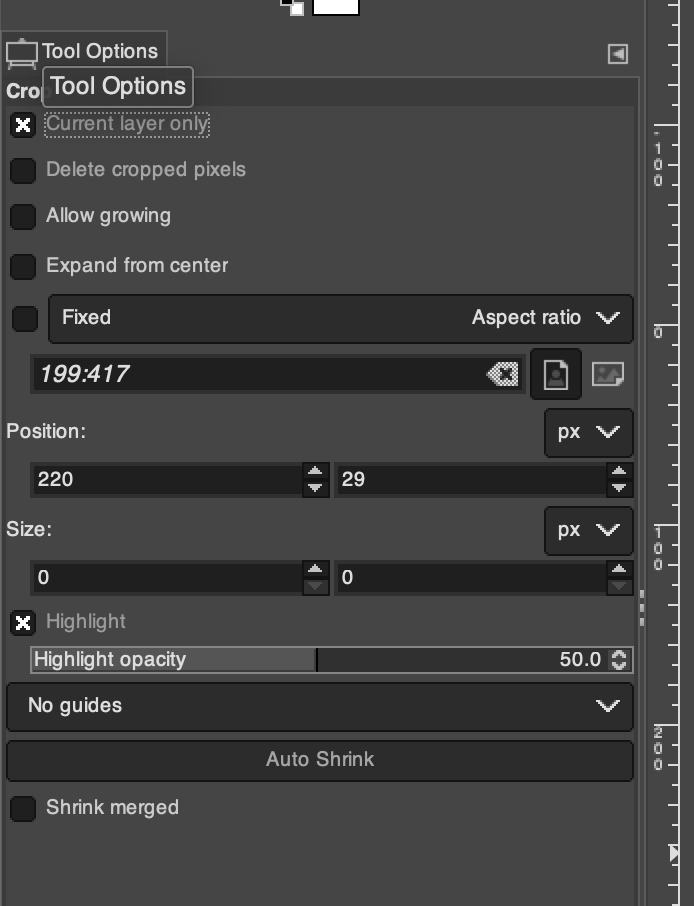
Task: Open the Fixed Aspect ratio dropdown
Action: pyautogui.click(x=340, y=318)
